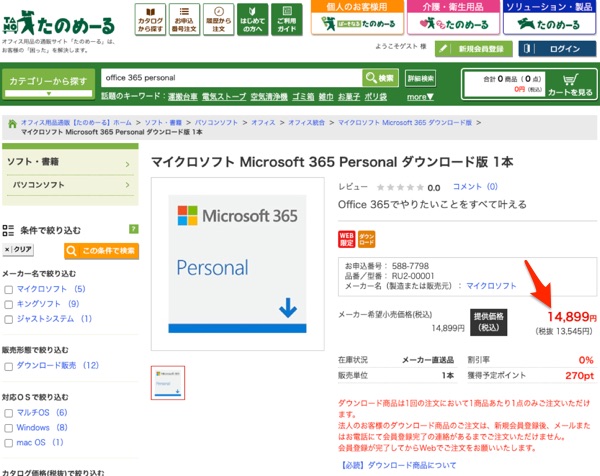The height and width of the screenshot is (476, 600).
Task: Open ソフト・書籍 breadcrumb link
Action: pos(163,123)
